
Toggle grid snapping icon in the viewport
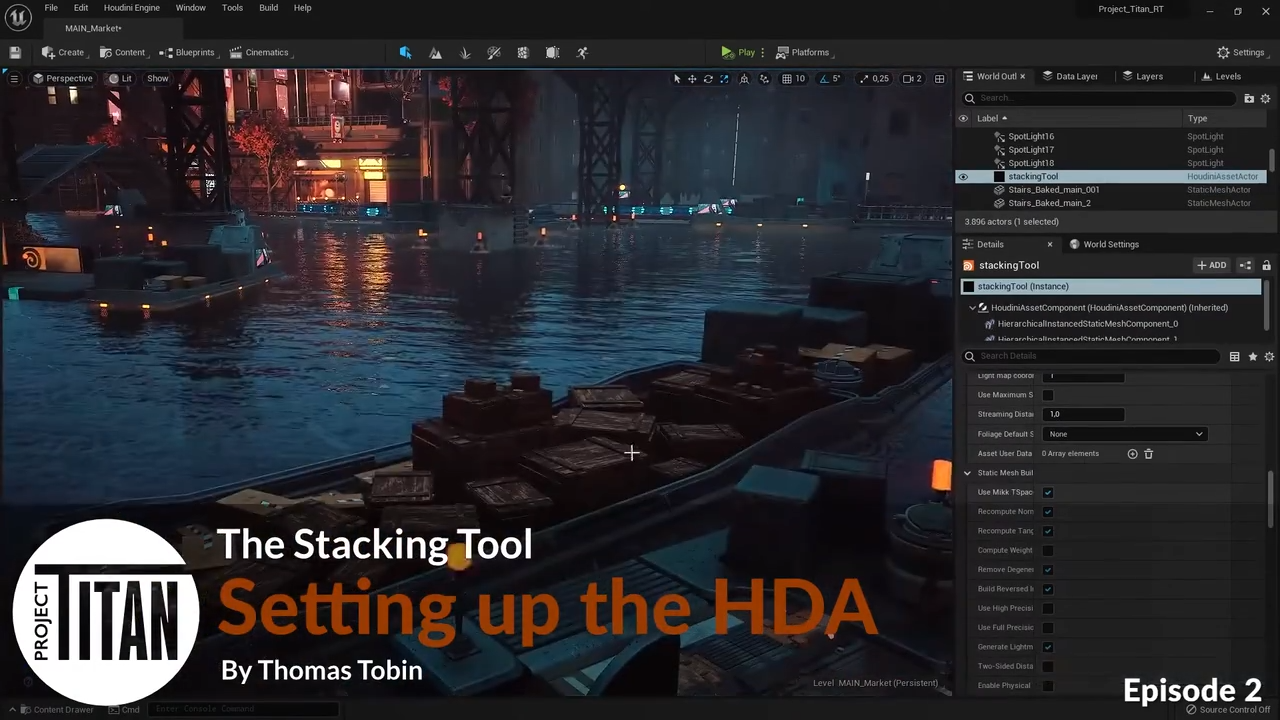(x=787, y=78)
